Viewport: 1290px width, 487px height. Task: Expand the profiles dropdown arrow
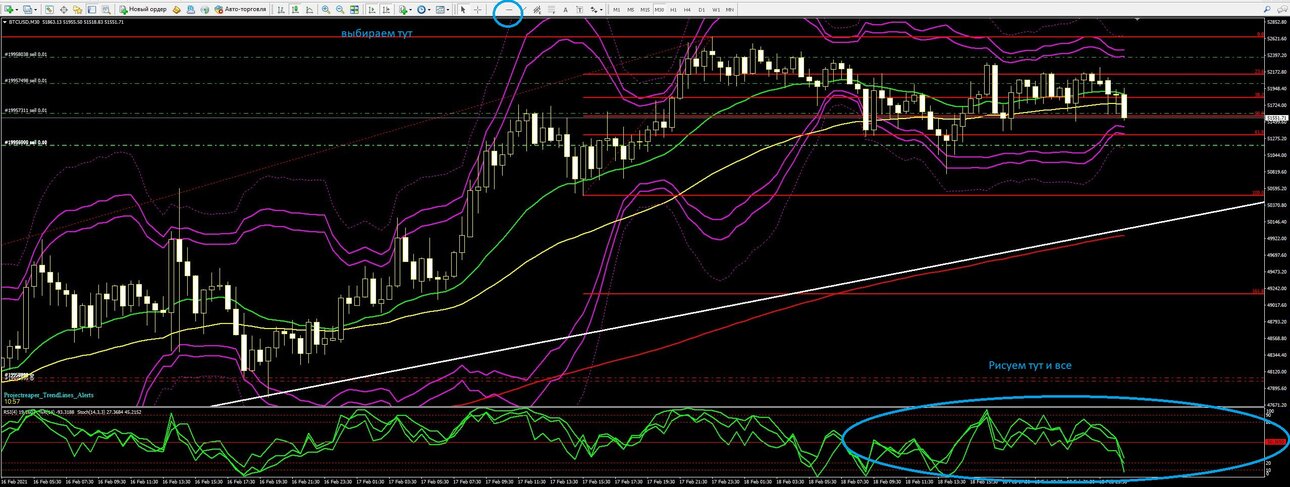pyautogui.click(x=36, y=9)
